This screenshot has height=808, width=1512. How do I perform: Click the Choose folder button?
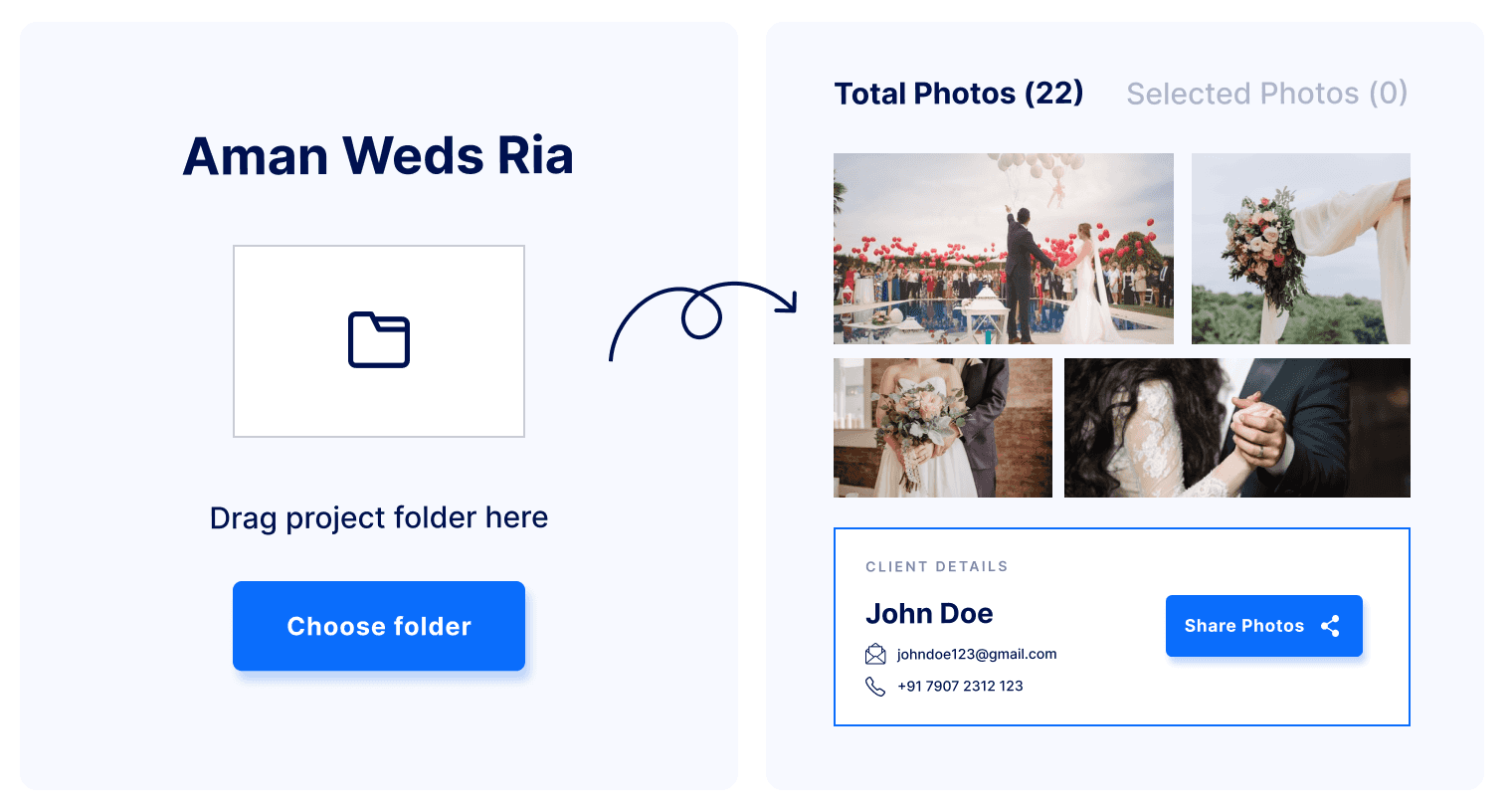point(379,626)
